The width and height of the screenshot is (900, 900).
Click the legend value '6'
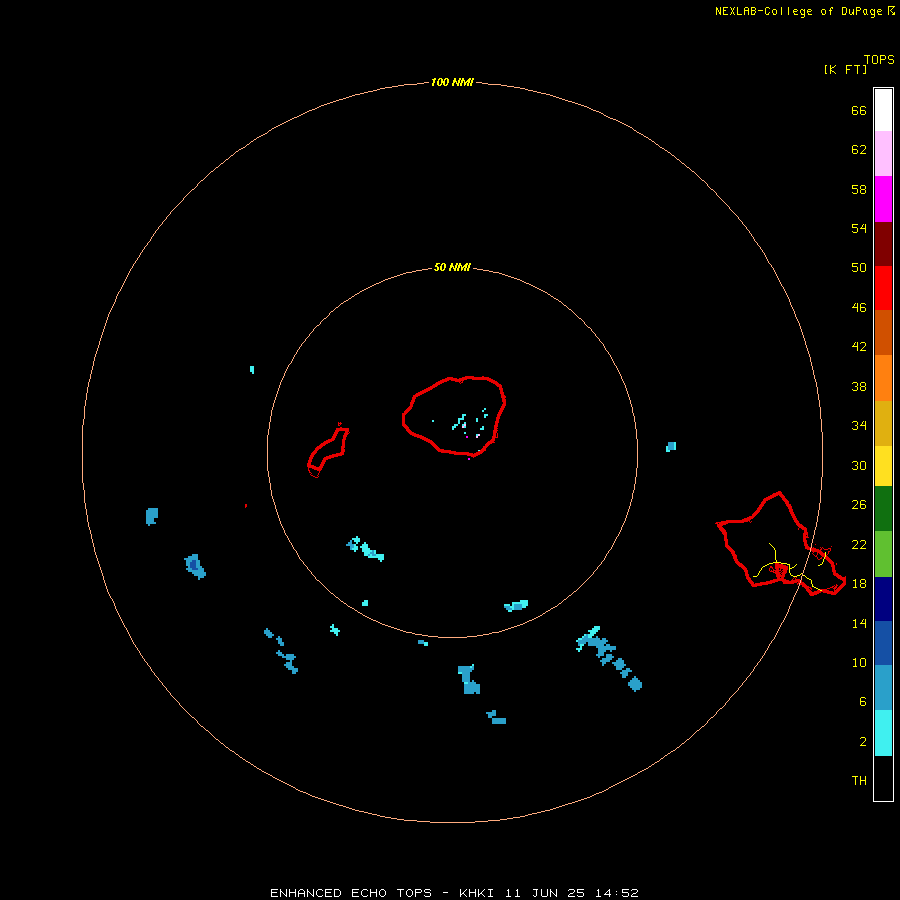pyautogui.click(x=862, y=701)
